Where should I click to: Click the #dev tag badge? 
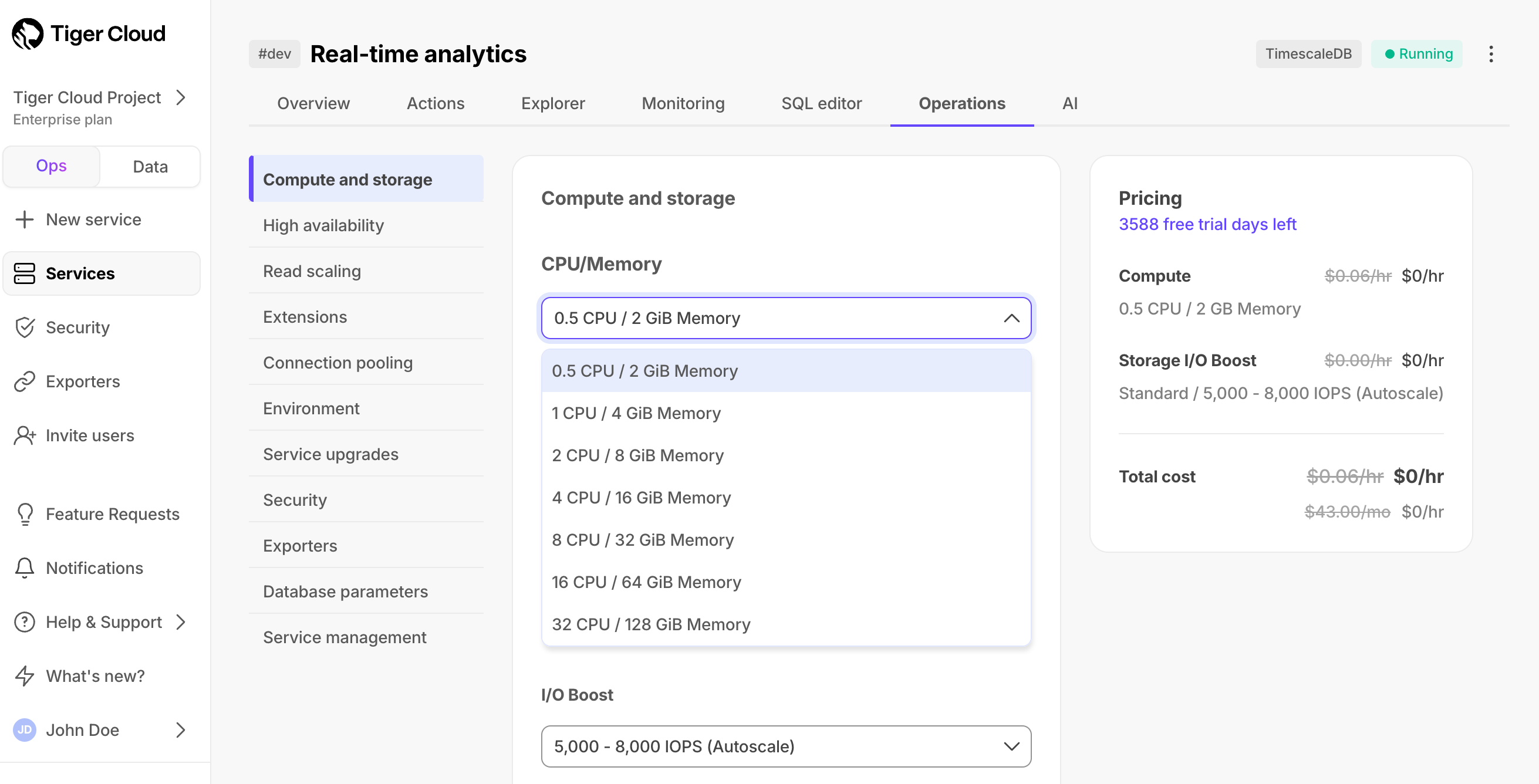(274, 54)
